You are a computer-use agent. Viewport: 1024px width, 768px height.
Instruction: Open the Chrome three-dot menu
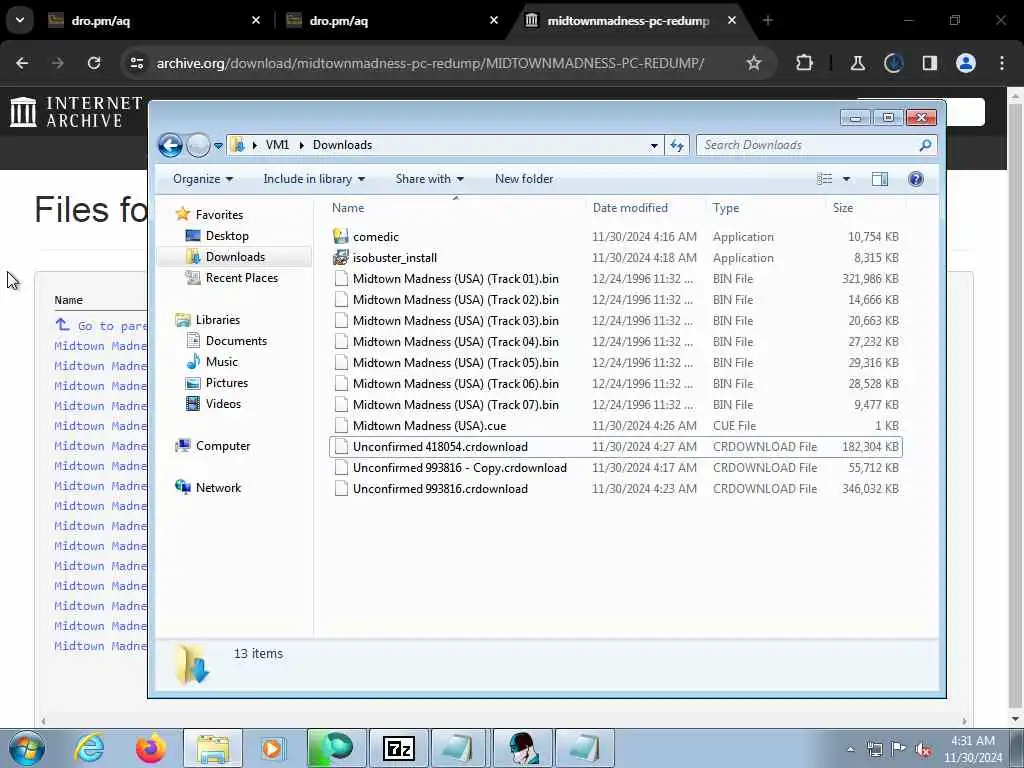[1002, 63]
